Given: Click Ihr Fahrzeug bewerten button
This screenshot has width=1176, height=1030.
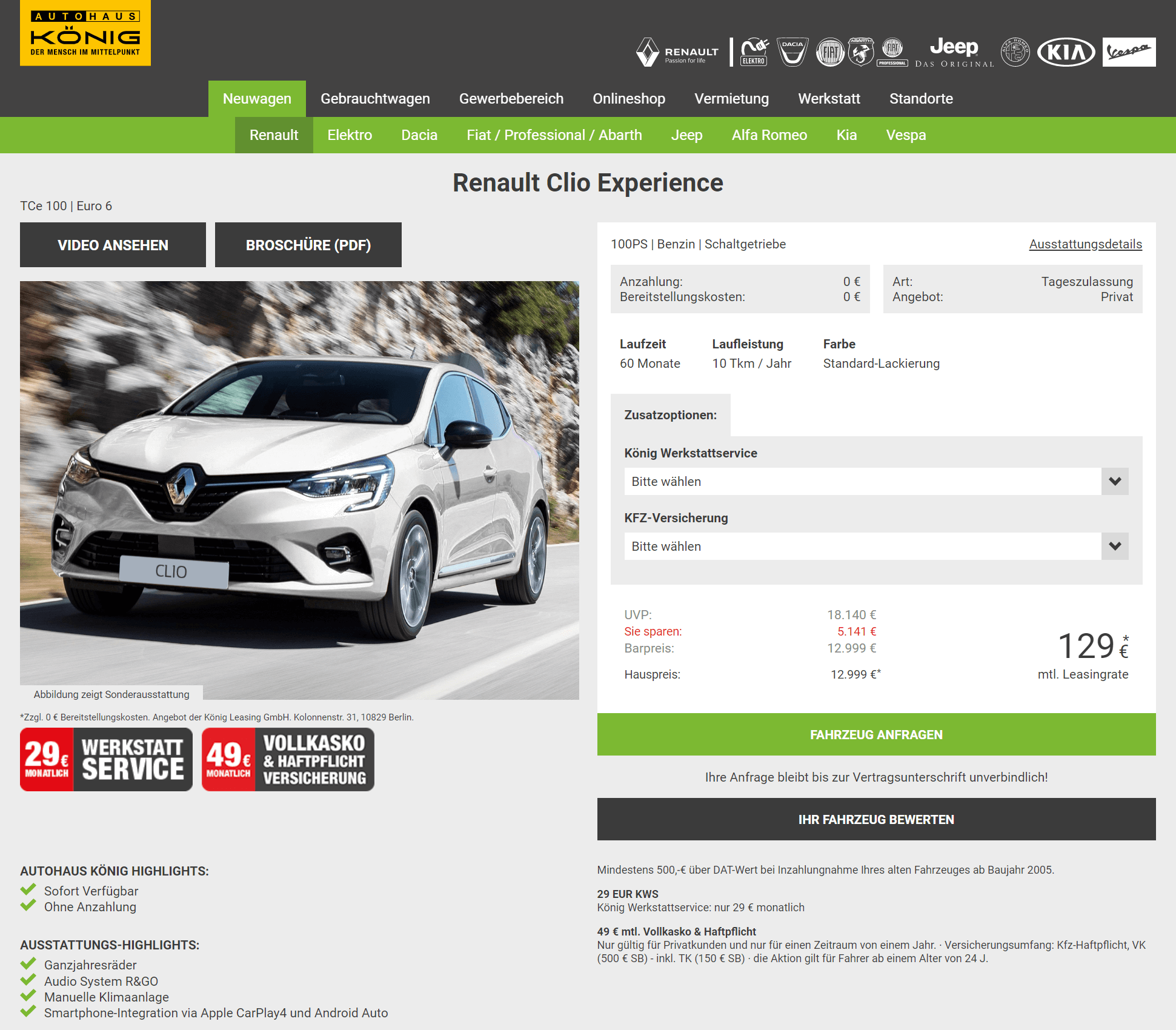Looking at the screenshot, I should (x=876, y=819).
